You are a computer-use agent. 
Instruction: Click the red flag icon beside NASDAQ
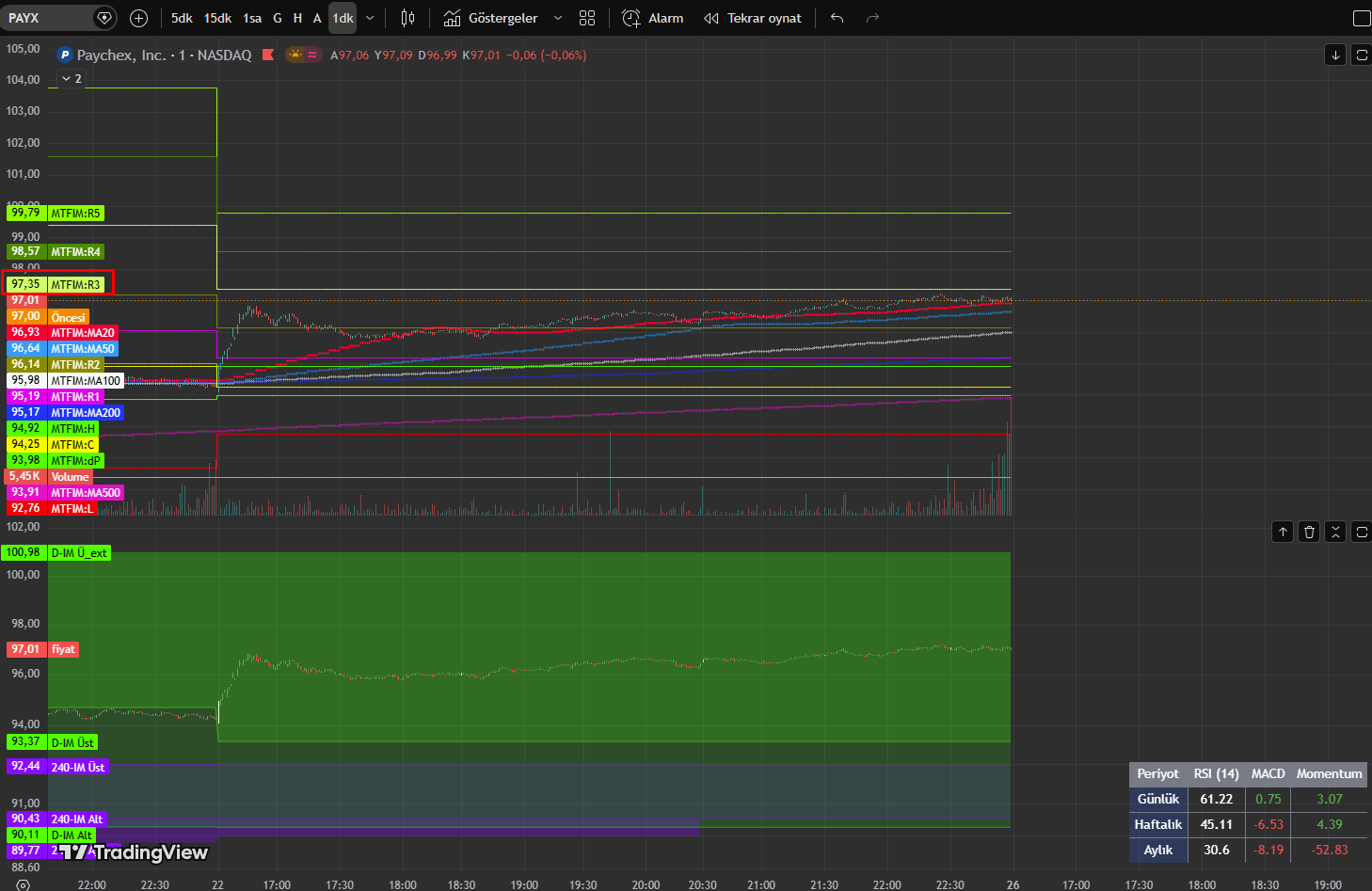(x=268, y=55)
